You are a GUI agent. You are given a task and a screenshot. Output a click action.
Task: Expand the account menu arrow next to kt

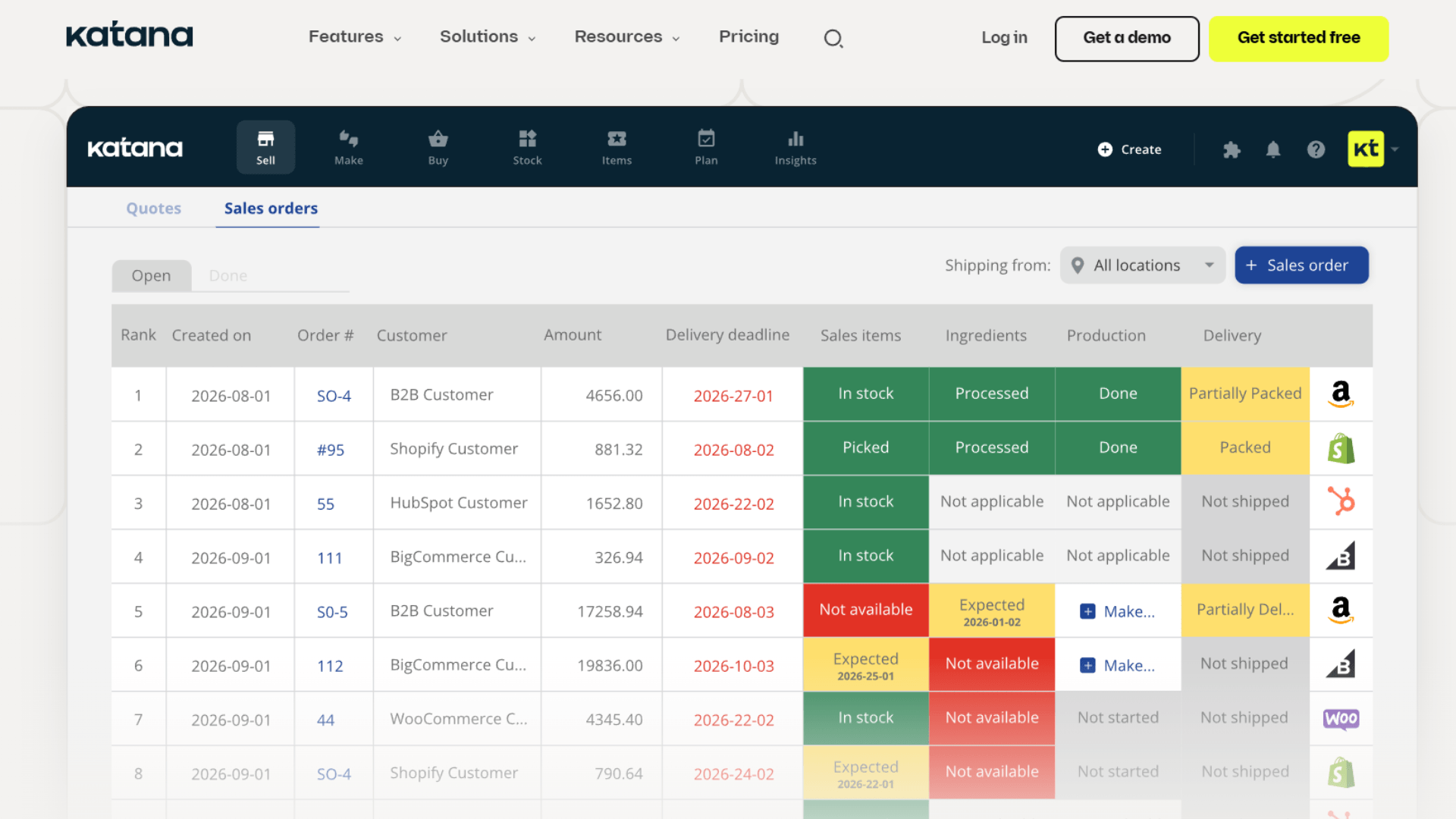click(x=1395, y=149)
